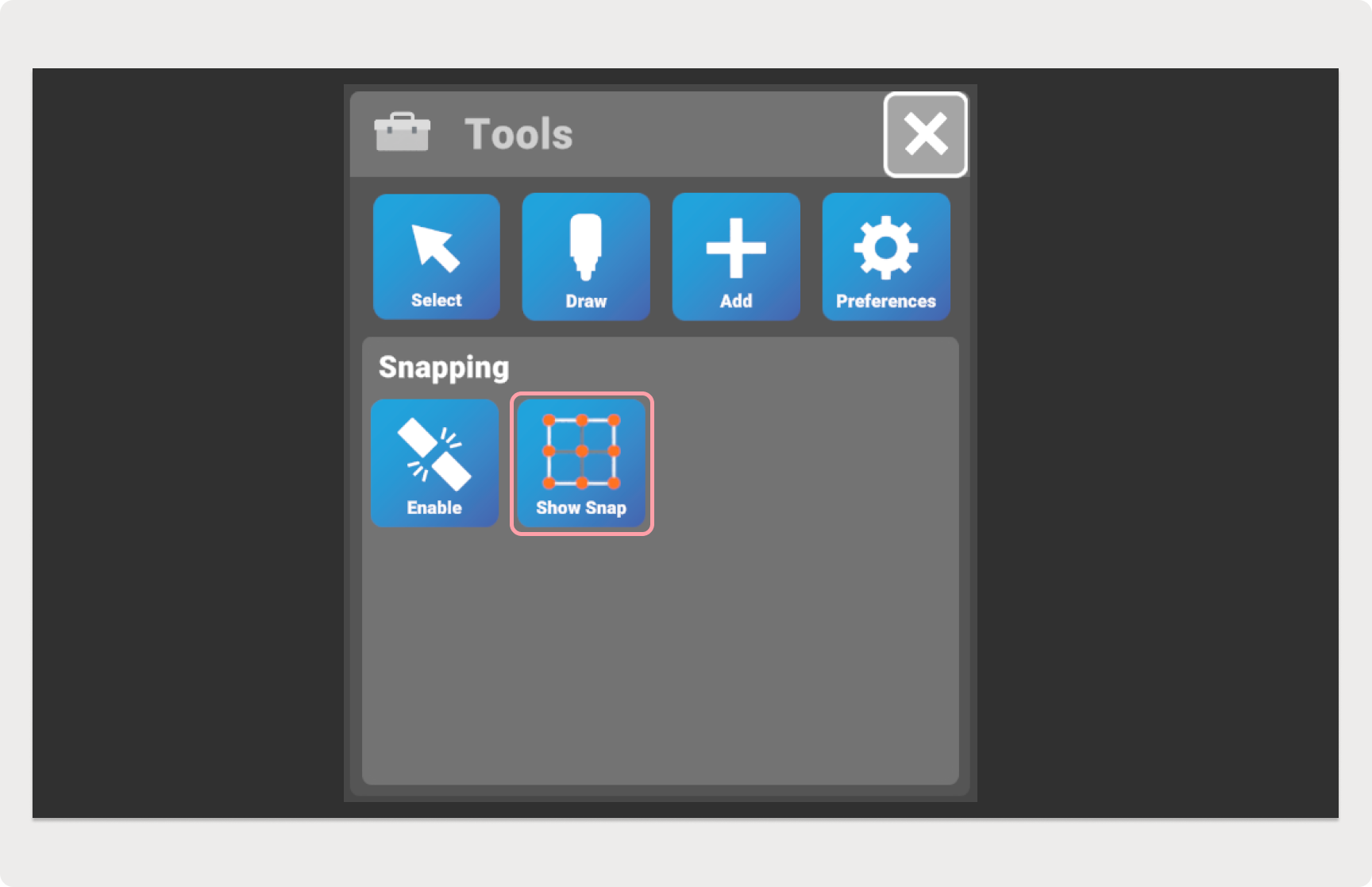Click the toolbox icon in the header

(x=403, y=132)
